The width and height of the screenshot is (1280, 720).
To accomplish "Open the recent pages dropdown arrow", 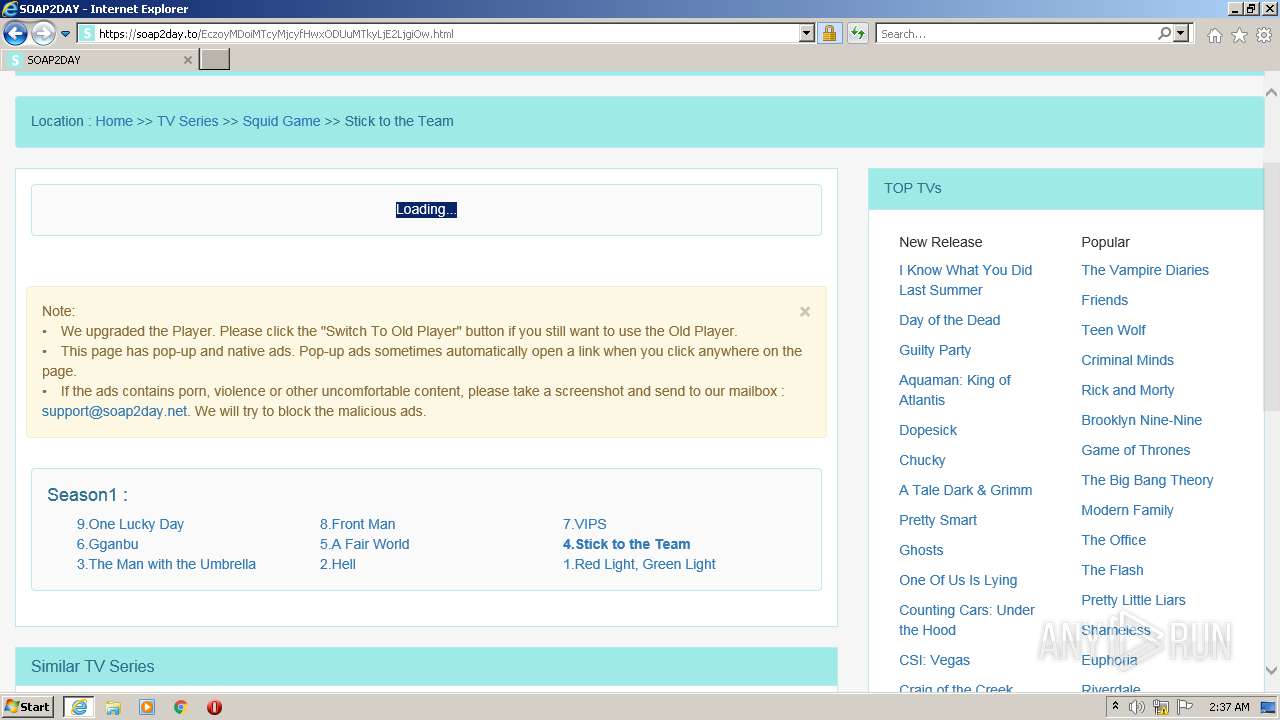I will 66,34.
